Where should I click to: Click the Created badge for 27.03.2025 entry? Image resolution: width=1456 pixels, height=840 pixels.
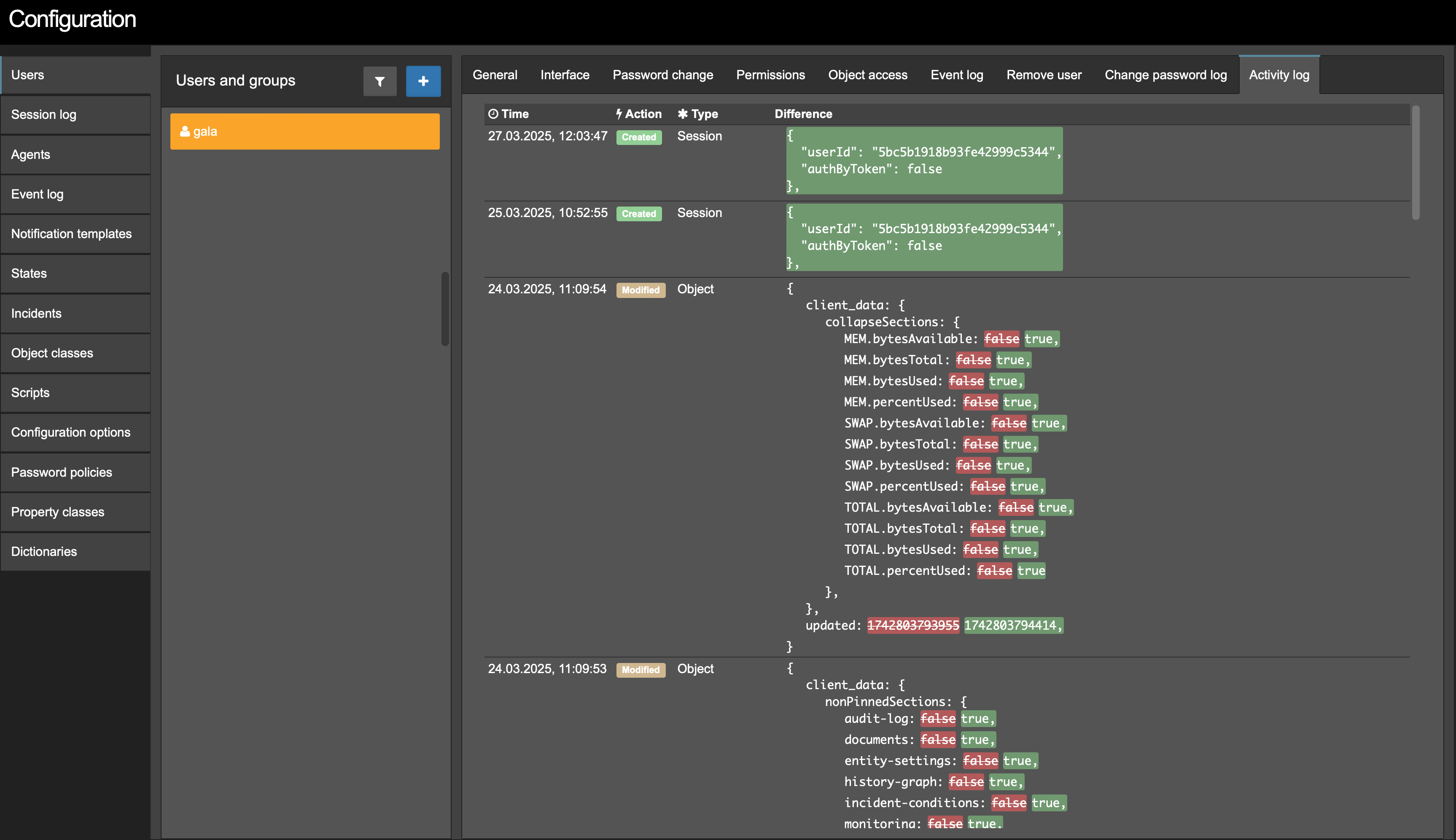click(x=639, y=137)
